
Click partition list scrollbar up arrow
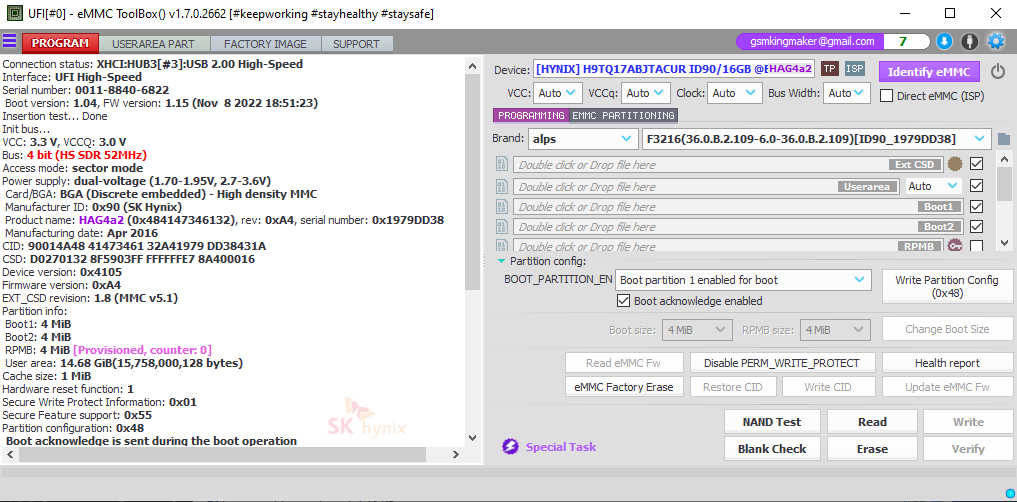(x=1004, y=159)
